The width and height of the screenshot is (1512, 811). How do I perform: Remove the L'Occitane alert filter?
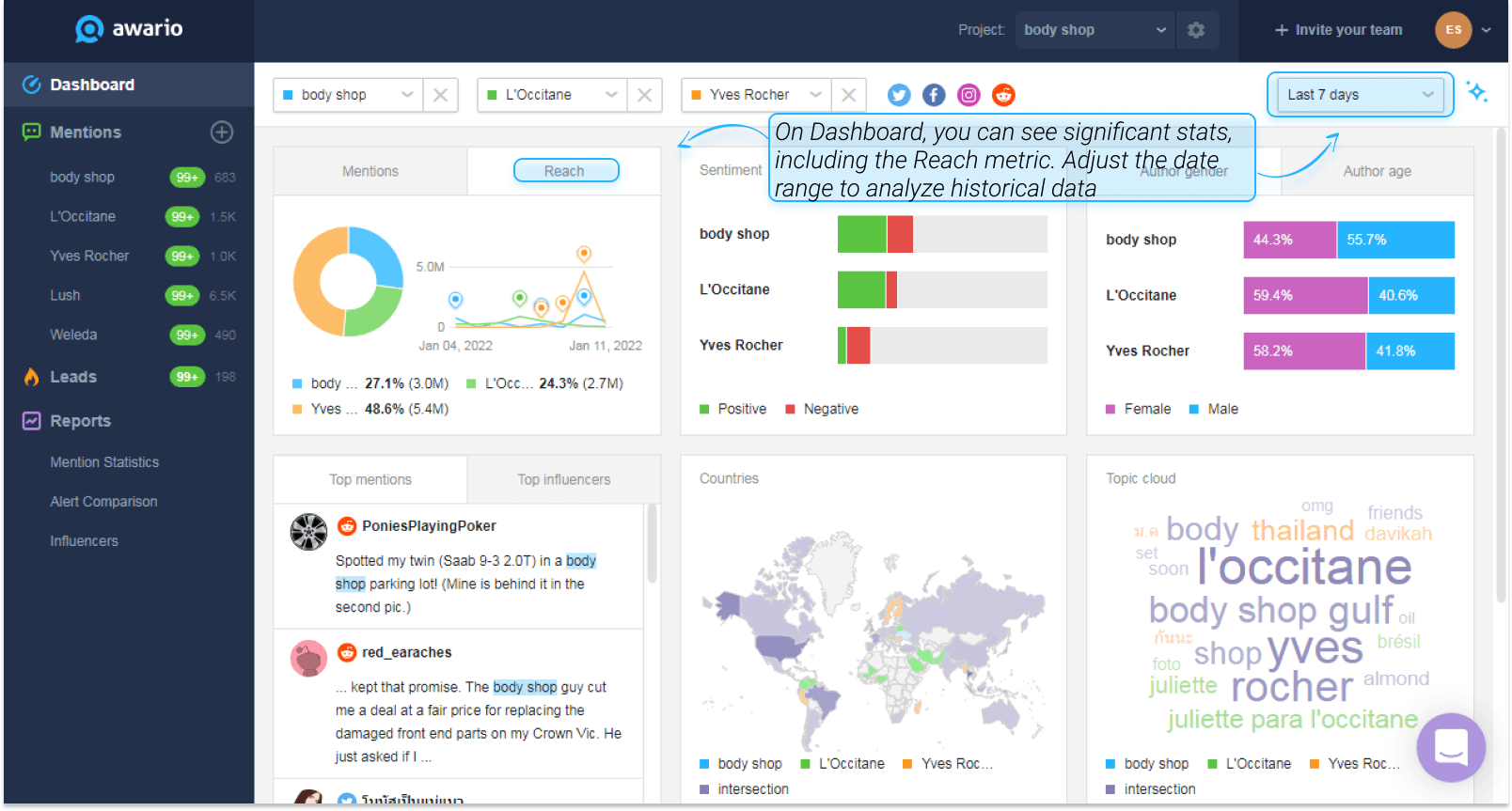(x=645, y=95)
